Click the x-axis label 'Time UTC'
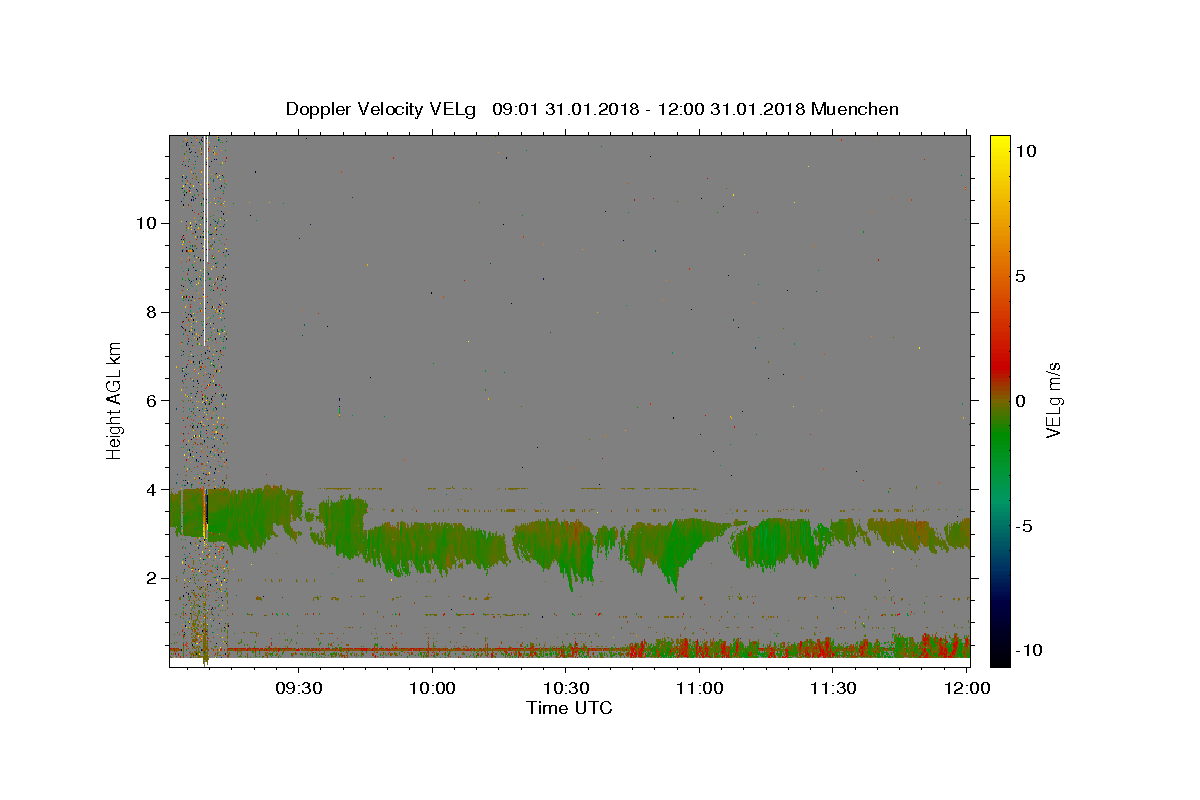Viewport: 1200px width, 800px height. tap(569, 708)
